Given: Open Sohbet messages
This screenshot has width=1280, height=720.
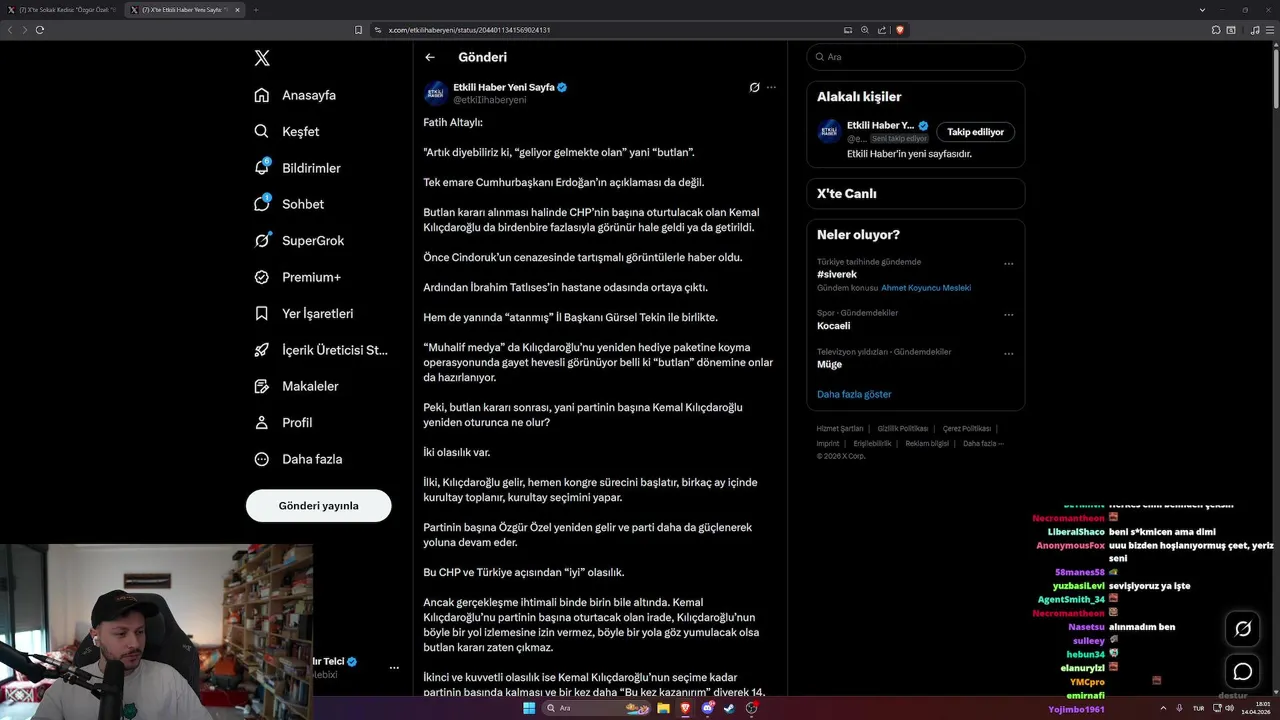Looking at the screenshot, I should tap(289, 204).
